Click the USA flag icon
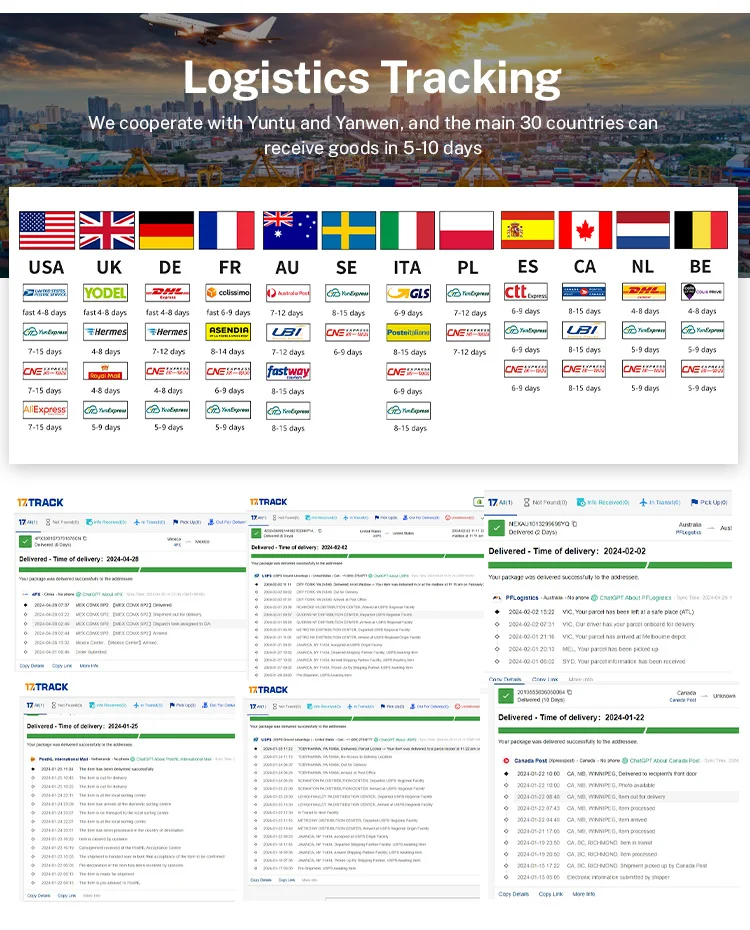 pos(47,230)
